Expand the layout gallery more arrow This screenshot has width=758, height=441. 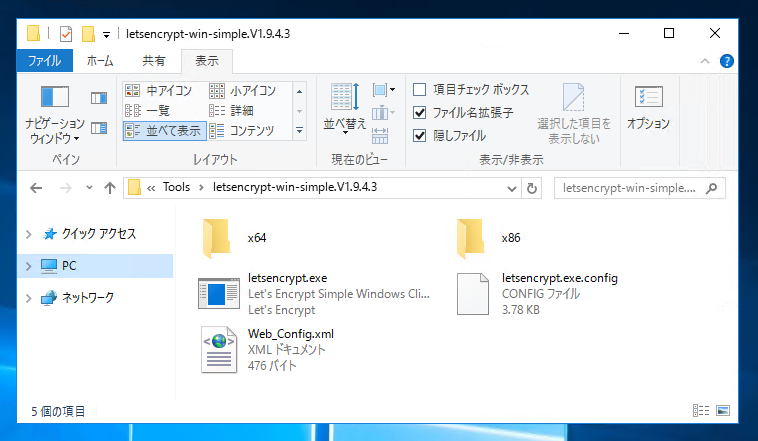(x=300, y=131)
